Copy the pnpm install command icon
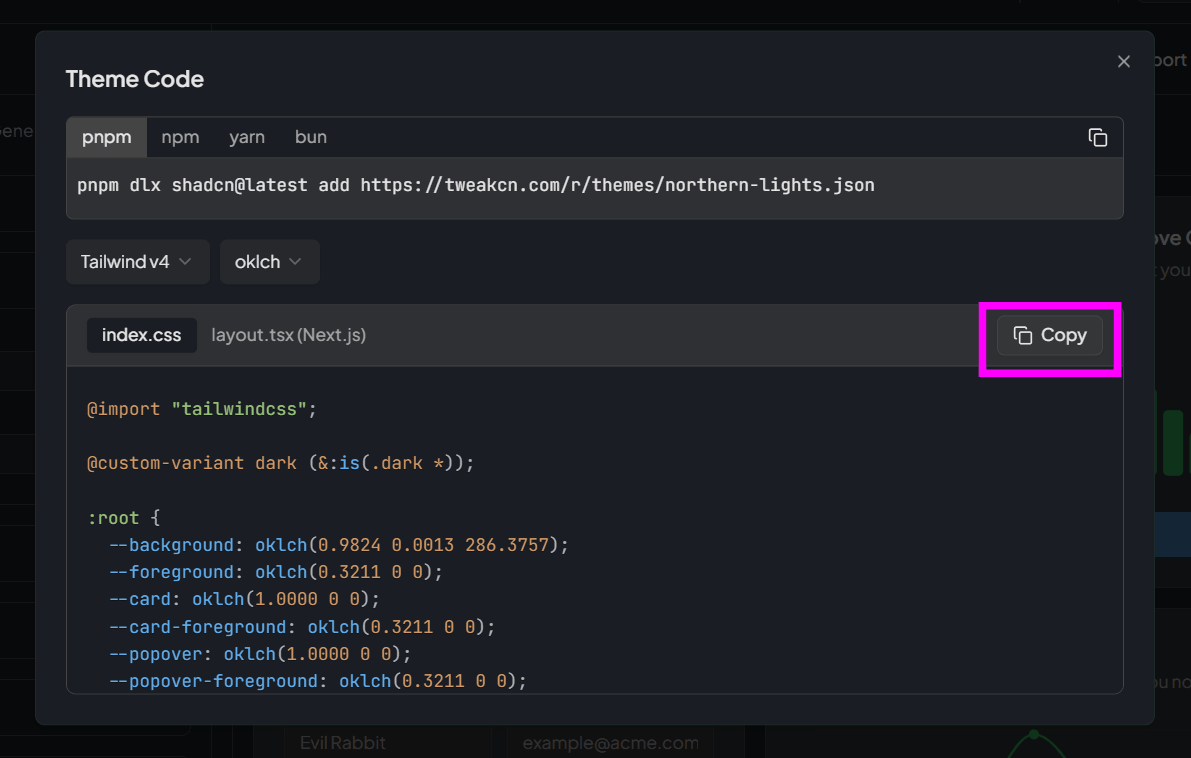 click(1098, 137)
